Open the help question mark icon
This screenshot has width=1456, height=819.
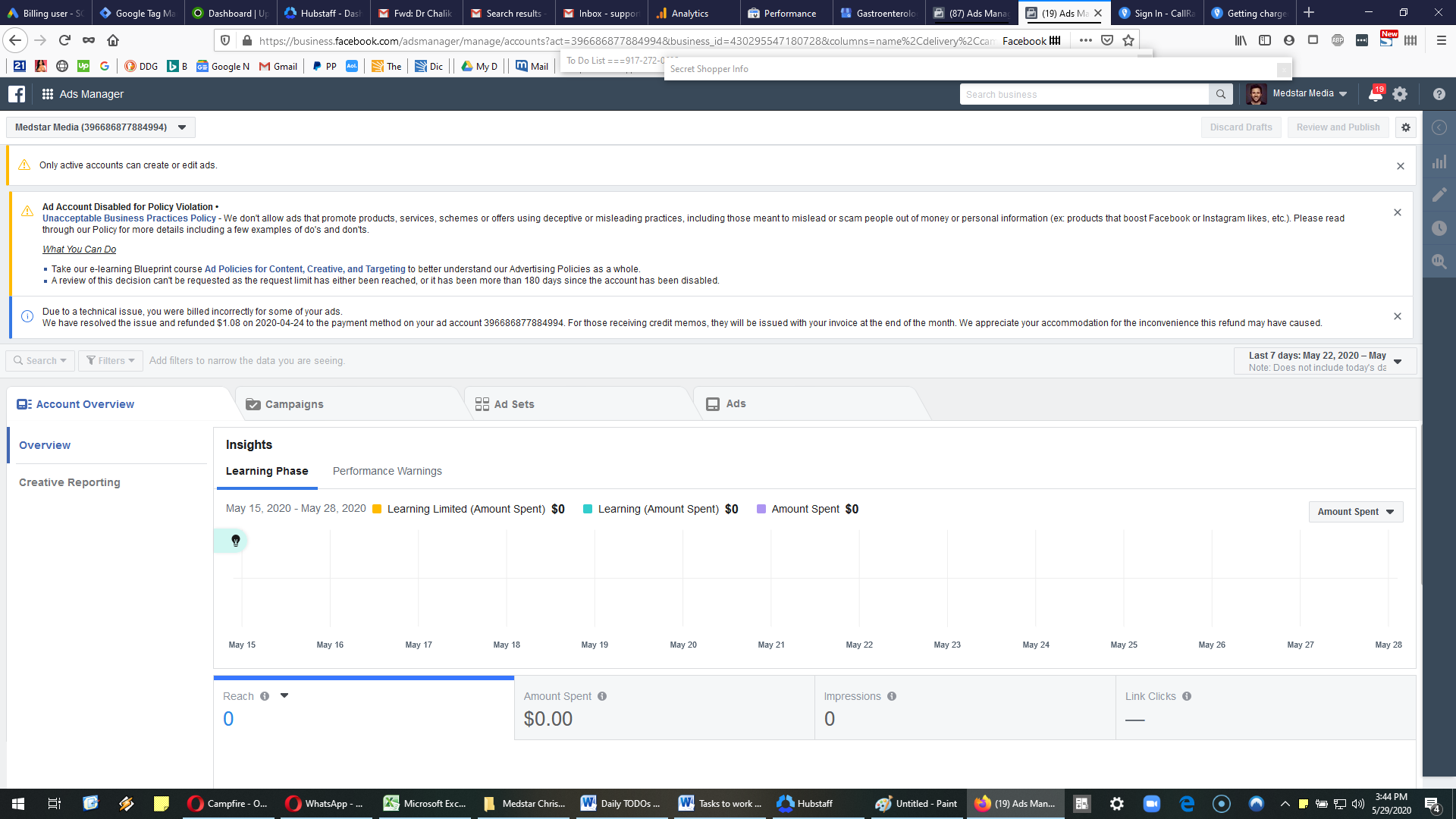pos(1439,94)
